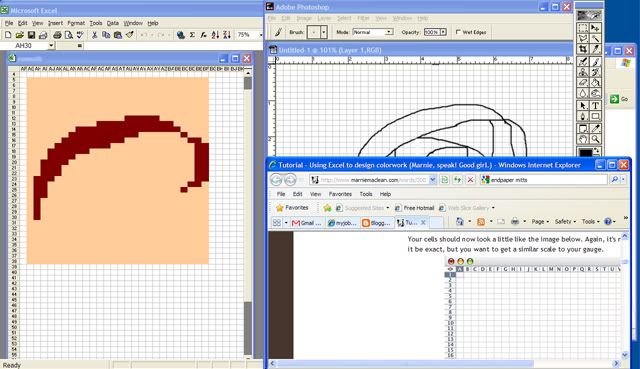Click Photoshop's Opacity value field
Viewport: 640px width, 369px height.
tap(432, 32)
